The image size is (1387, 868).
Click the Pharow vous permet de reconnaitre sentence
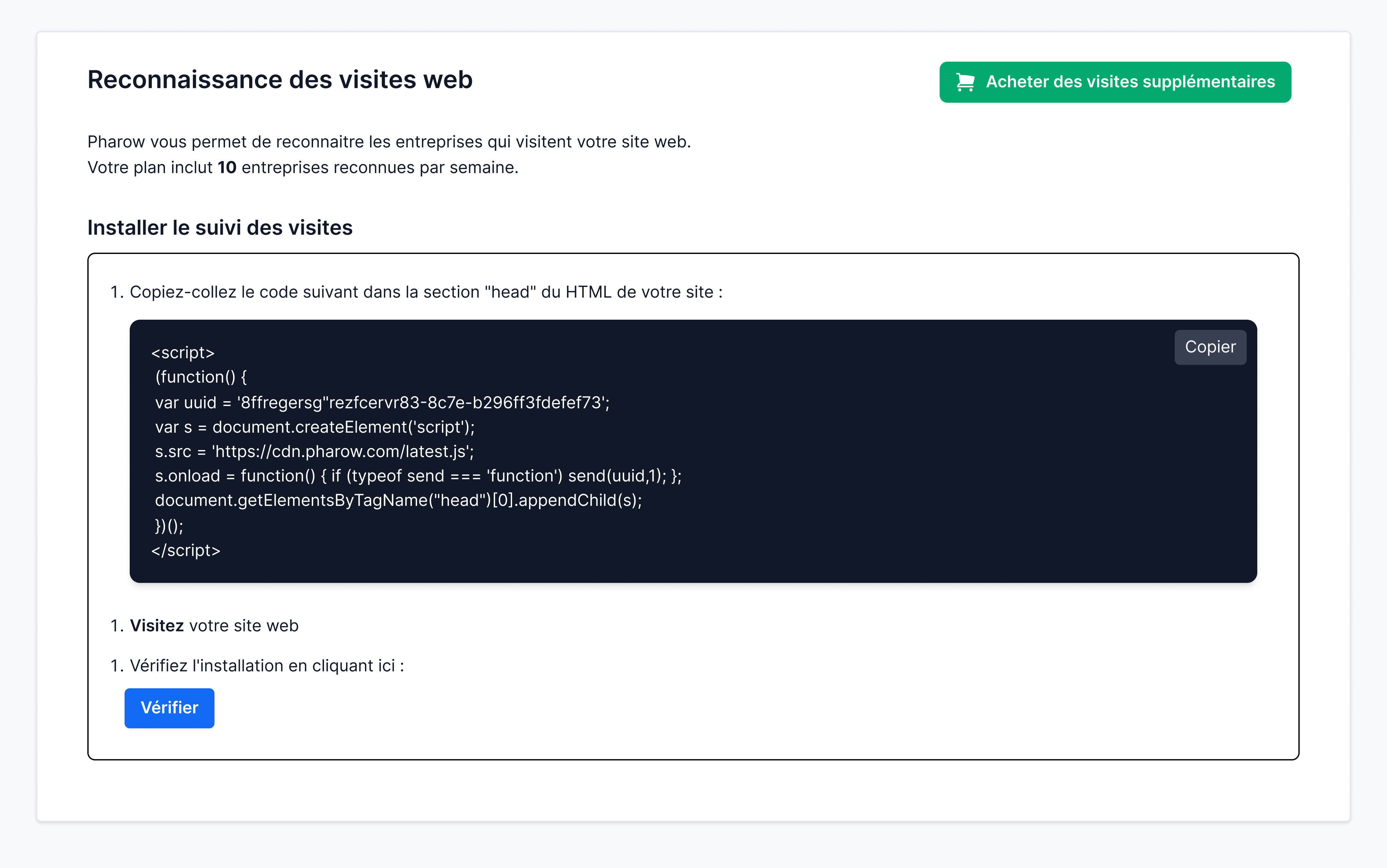tap(389, 142)
